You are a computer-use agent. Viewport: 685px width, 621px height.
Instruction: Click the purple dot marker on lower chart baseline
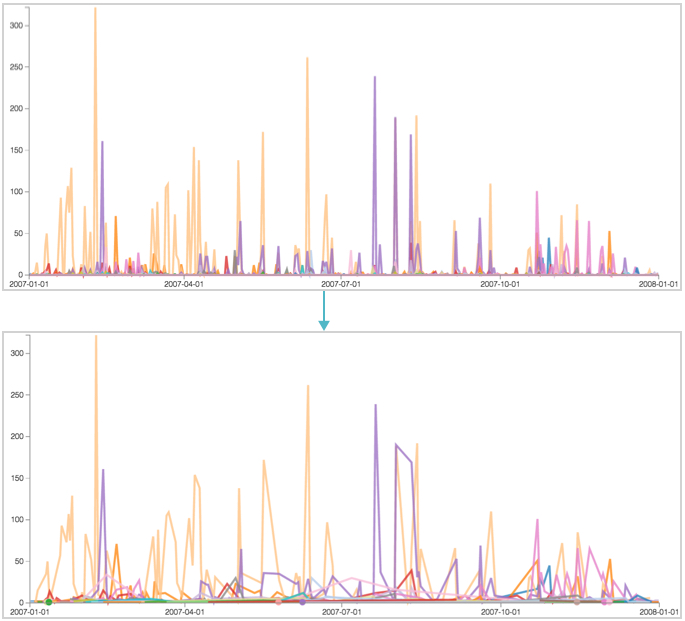click(x=302, y=602)
